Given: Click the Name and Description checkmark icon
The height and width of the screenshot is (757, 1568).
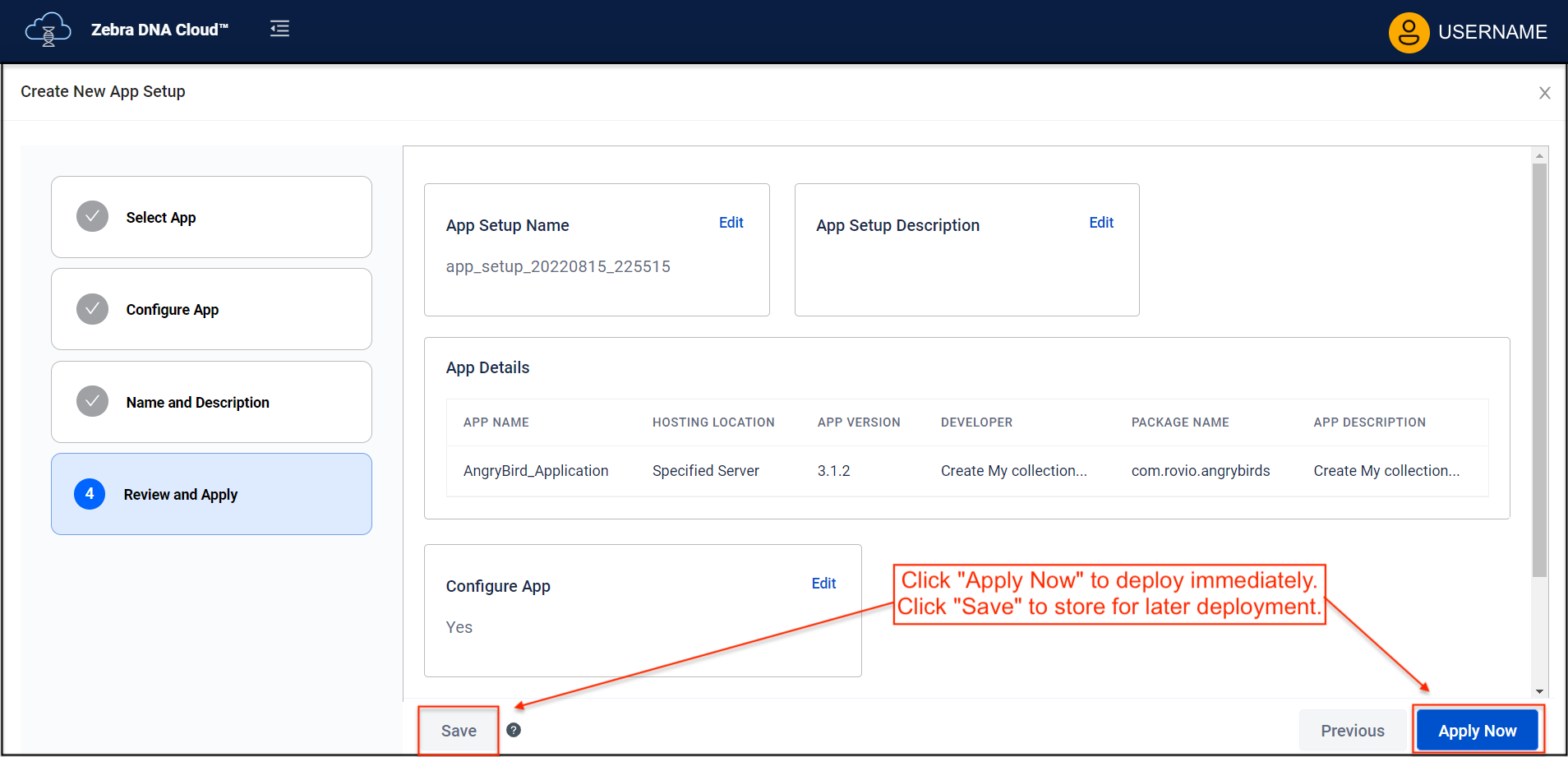Looking at the screenshot, I should click(x=92, y=402).
